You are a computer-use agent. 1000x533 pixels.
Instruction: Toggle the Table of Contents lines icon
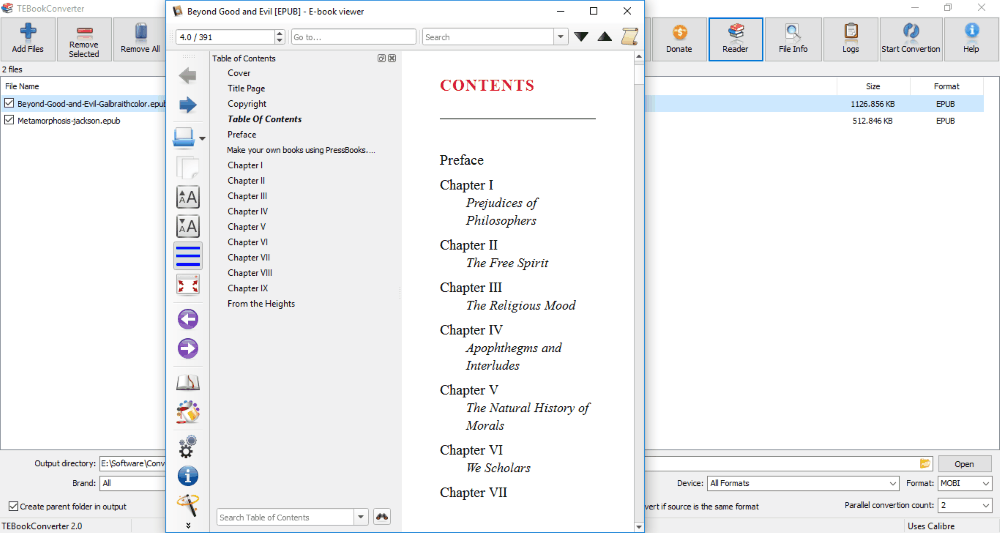pos(188,256)
